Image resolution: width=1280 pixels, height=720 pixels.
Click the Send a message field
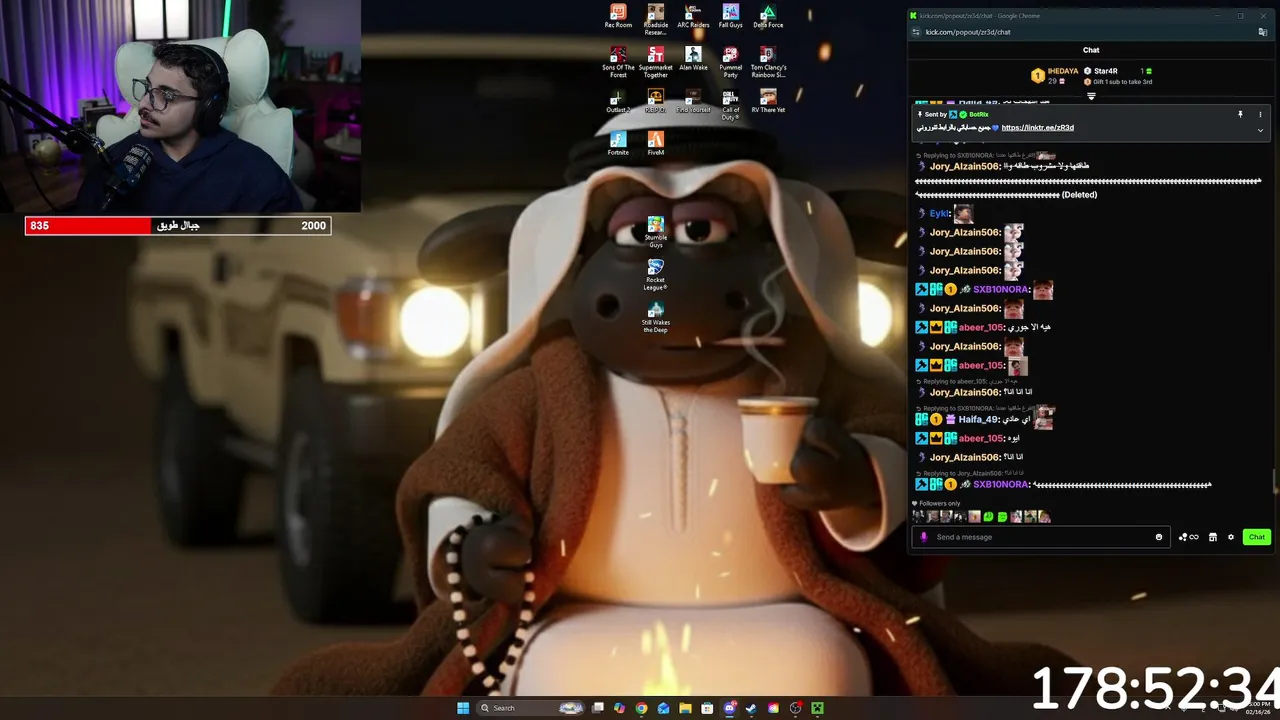1040,537
